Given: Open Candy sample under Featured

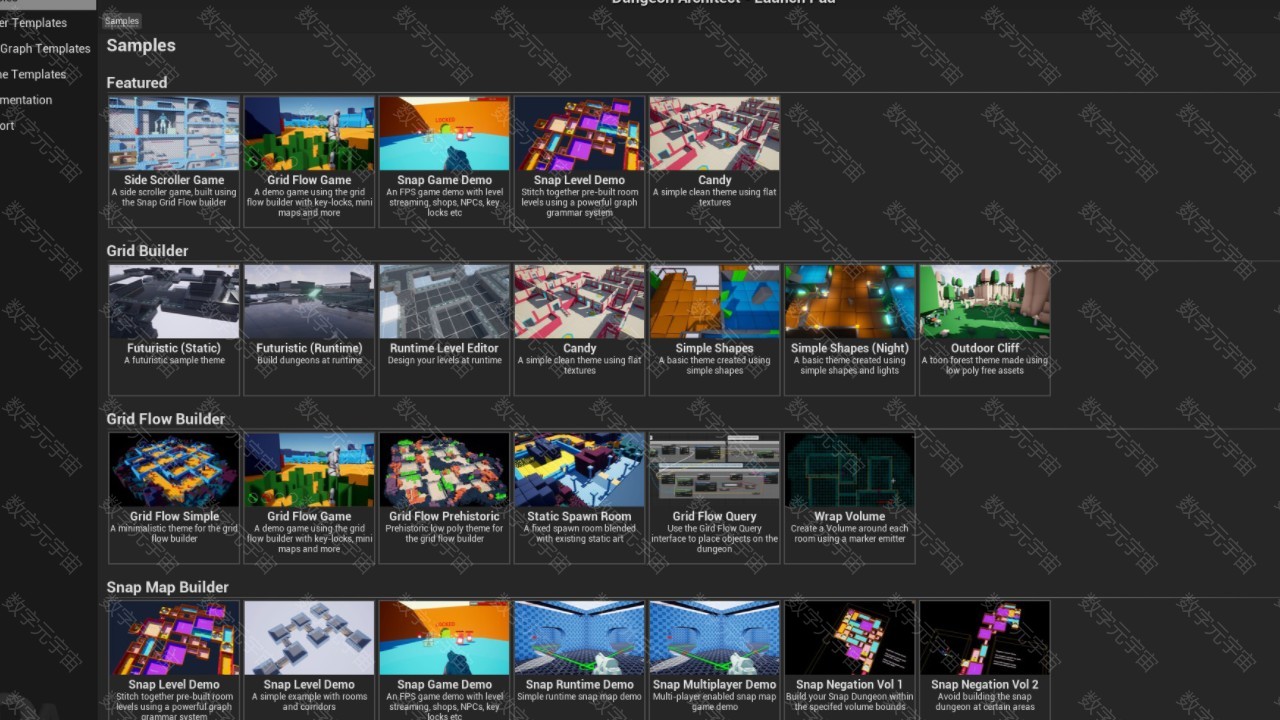Looking at the screenshot, I should tap(714, 161).
